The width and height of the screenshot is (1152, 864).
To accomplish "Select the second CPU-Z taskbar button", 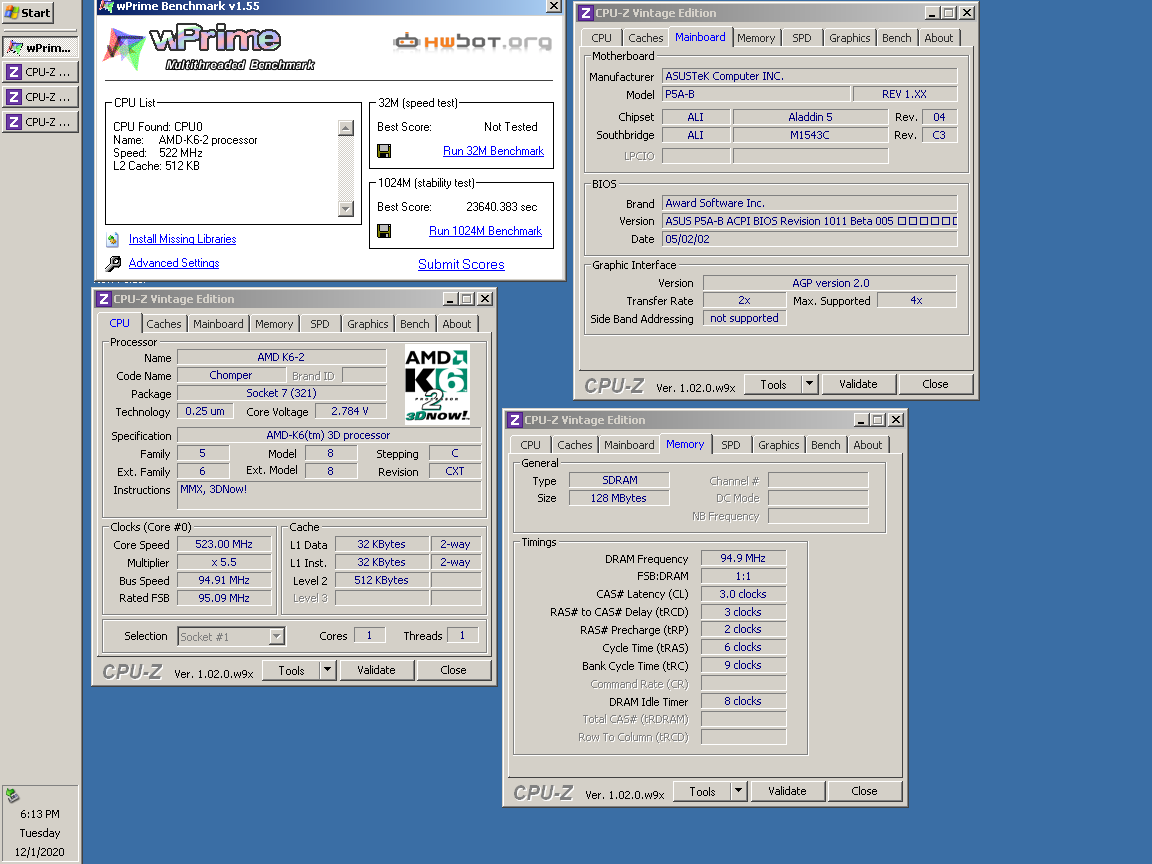I will click(40, 97).
